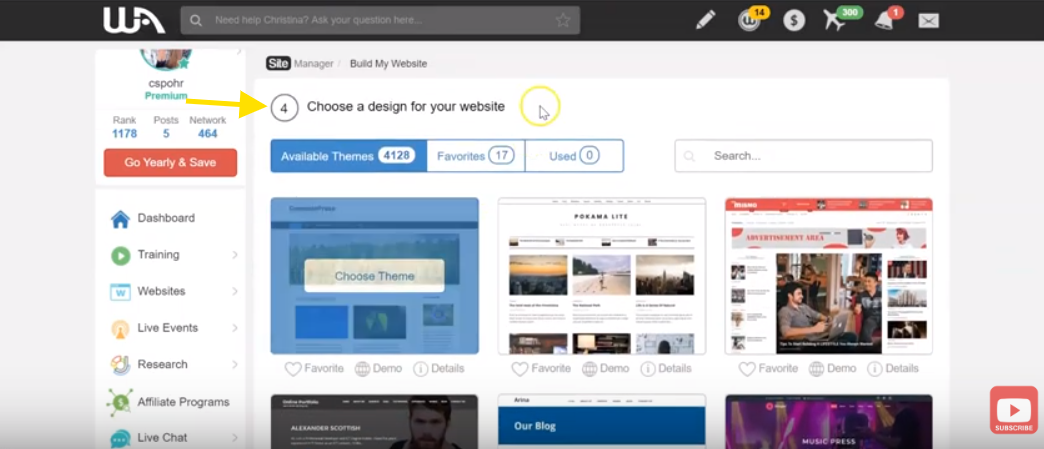This screenshot has height=449, width=1044.
Task: Click the cspohr username
Action: point(166,83)
